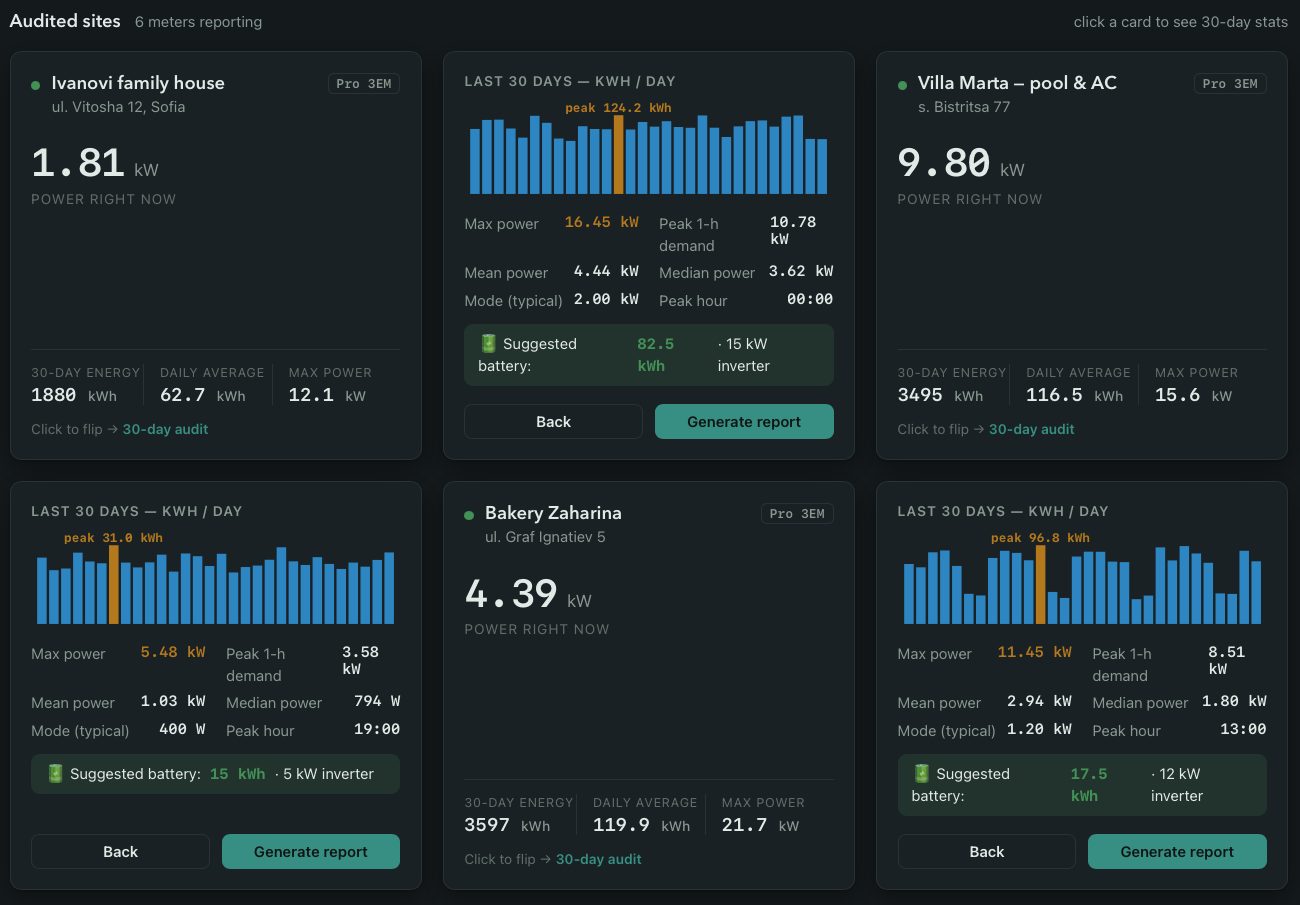The height and width of the screenshot is (905, 1300).
Task: Select the orange peak bar labeled 96.8 kWh
Action: 1041,584
